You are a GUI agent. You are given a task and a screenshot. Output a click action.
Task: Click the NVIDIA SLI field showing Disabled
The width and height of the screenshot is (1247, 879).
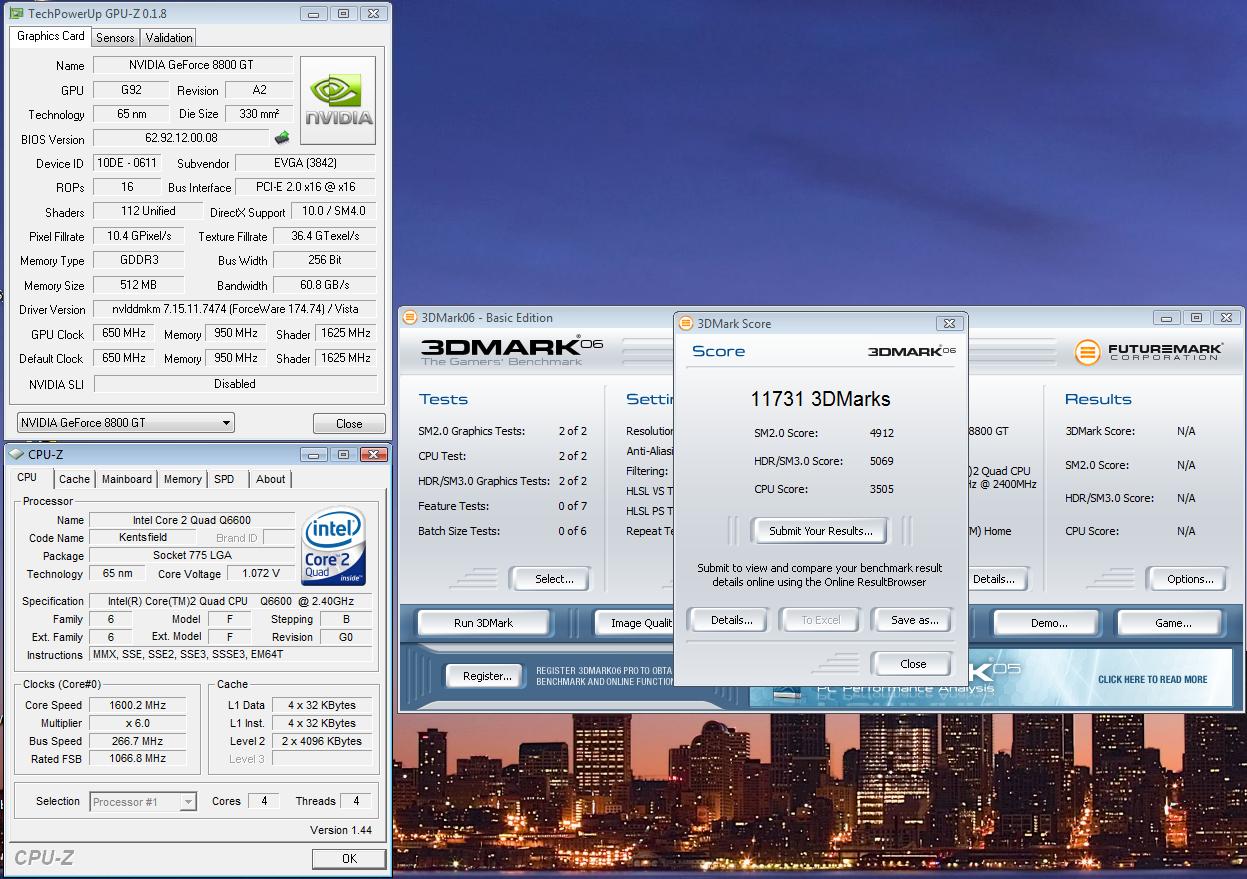coord(234,384)
